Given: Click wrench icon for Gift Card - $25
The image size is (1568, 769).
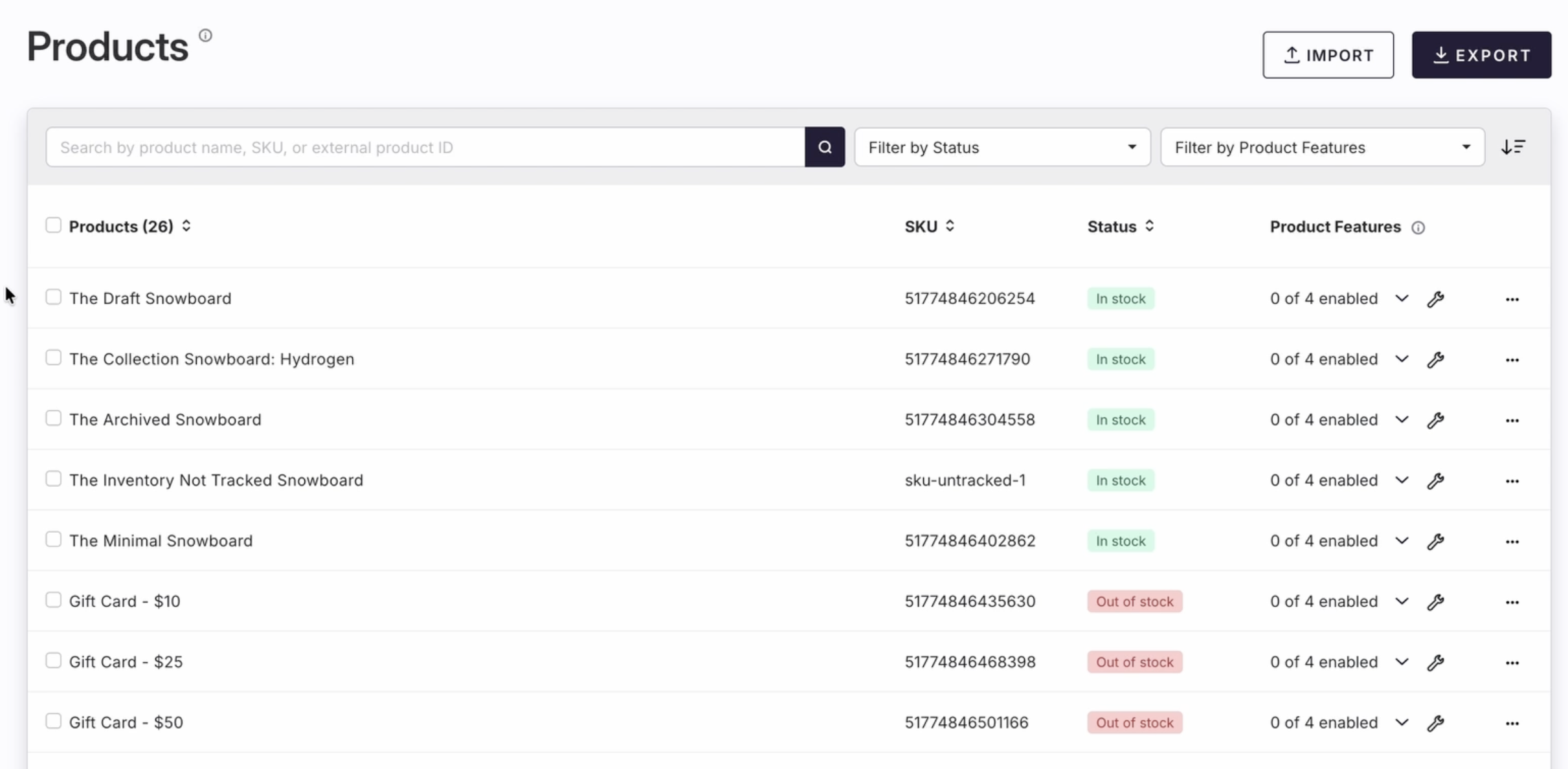Looking at the screenshot, I should 1435,663.
